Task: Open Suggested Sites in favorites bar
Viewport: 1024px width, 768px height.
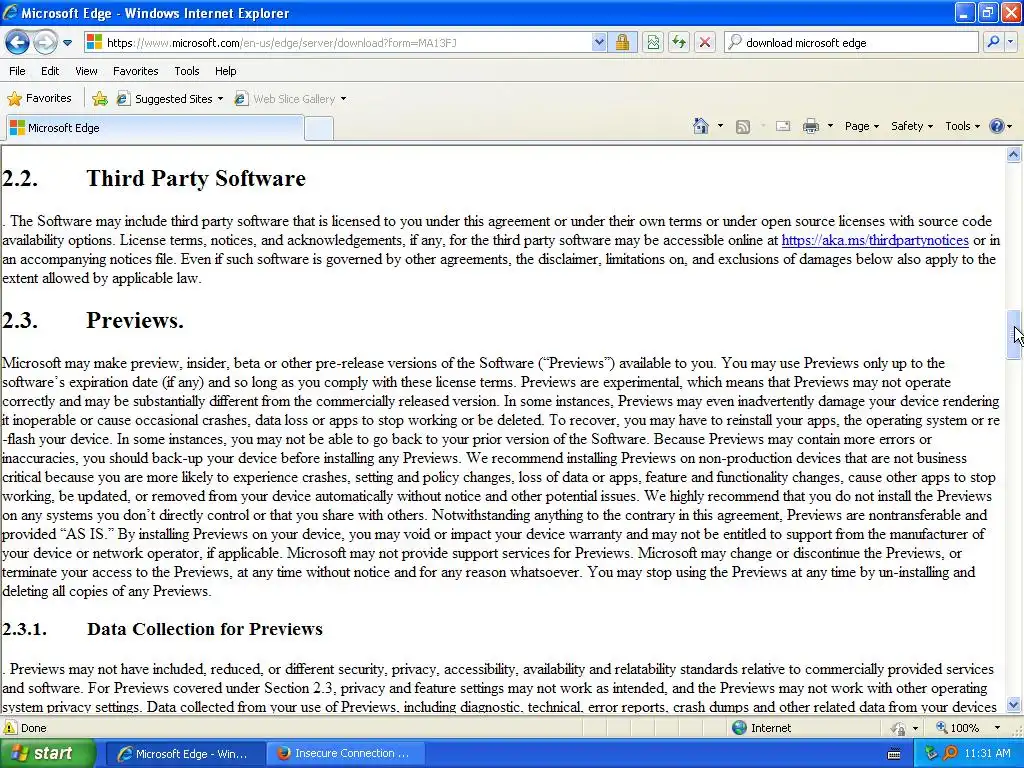Action: (170, 99)
